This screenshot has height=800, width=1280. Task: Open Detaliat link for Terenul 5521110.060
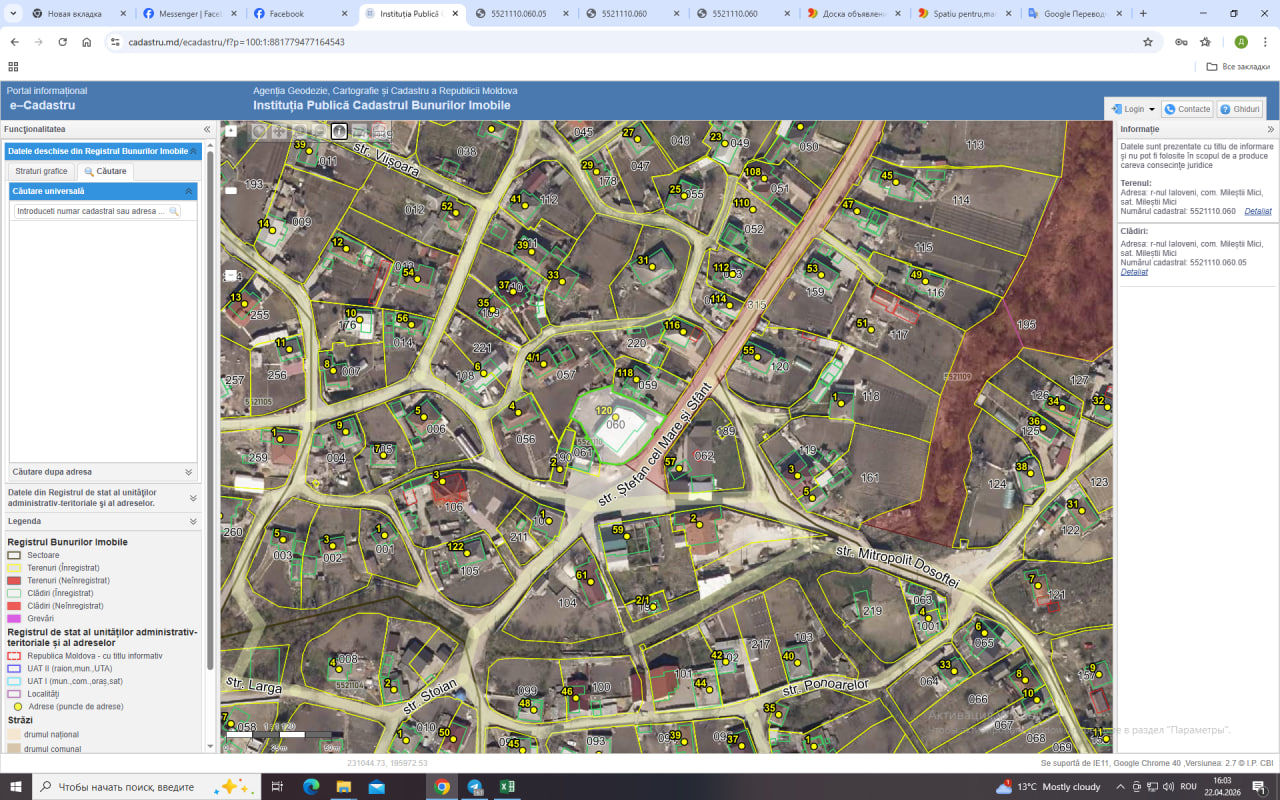[x=1258, y=212]
